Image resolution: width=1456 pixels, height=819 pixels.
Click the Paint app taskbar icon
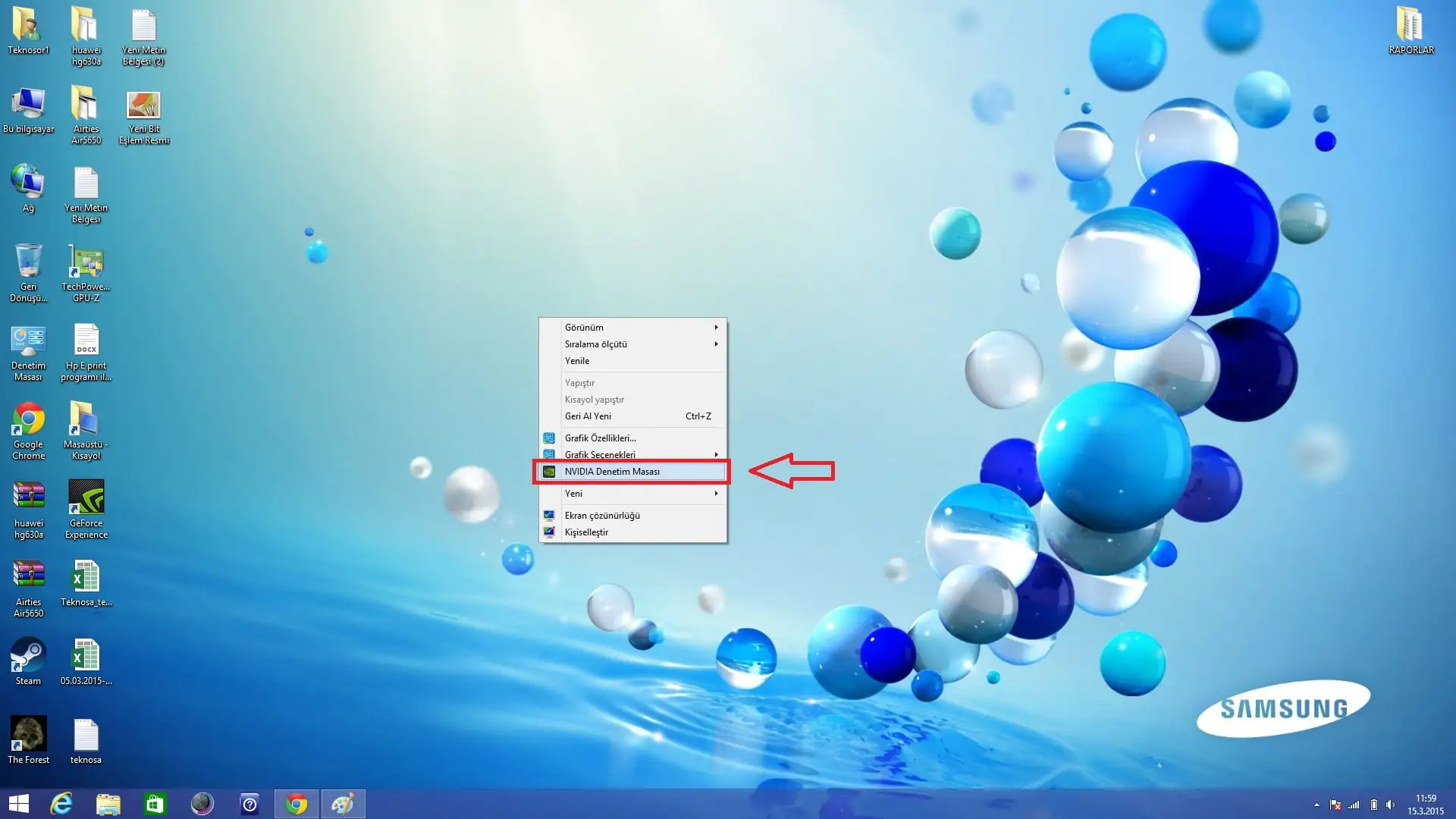click(x=343, y=804)
